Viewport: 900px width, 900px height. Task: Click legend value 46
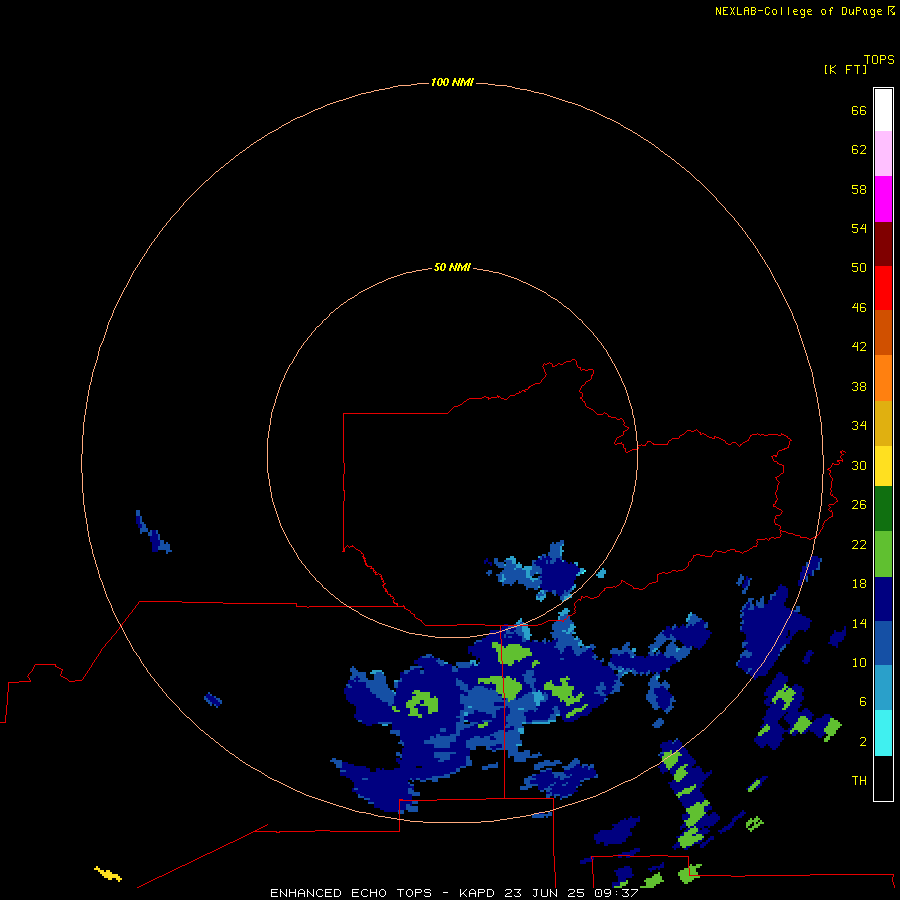coord(859,307)
